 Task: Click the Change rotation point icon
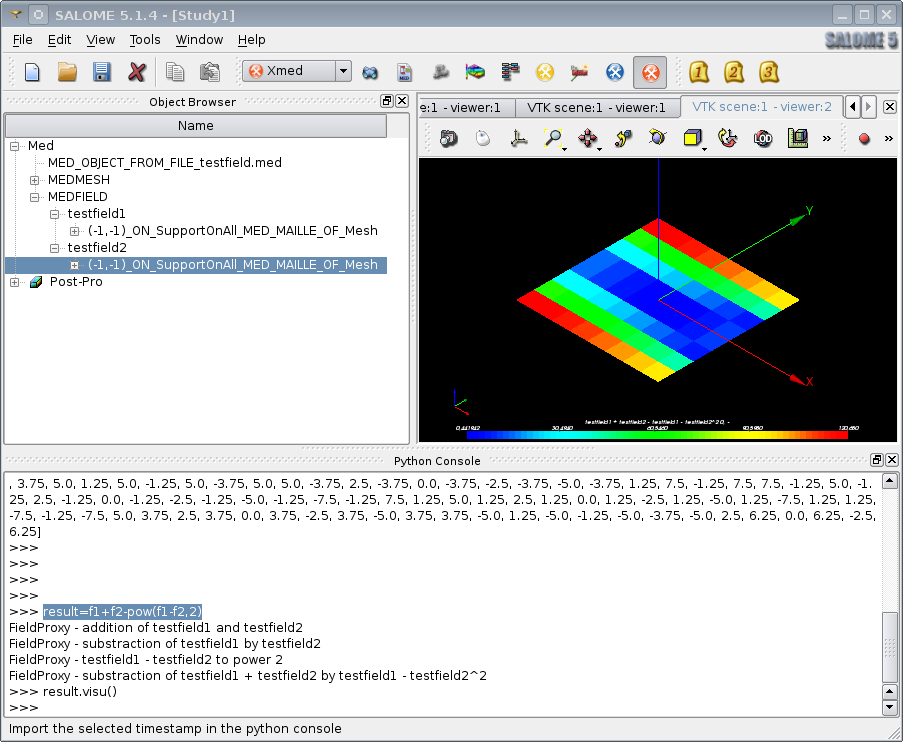623,138
